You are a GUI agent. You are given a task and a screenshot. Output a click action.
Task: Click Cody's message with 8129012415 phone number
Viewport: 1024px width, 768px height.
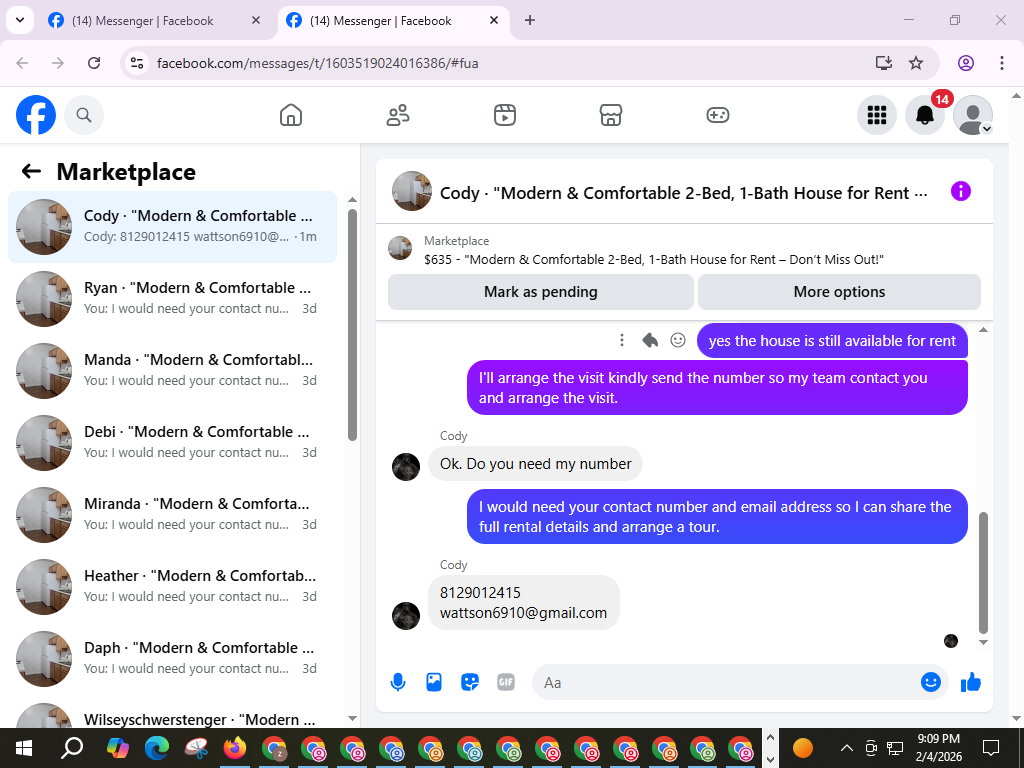coord(524,602)
